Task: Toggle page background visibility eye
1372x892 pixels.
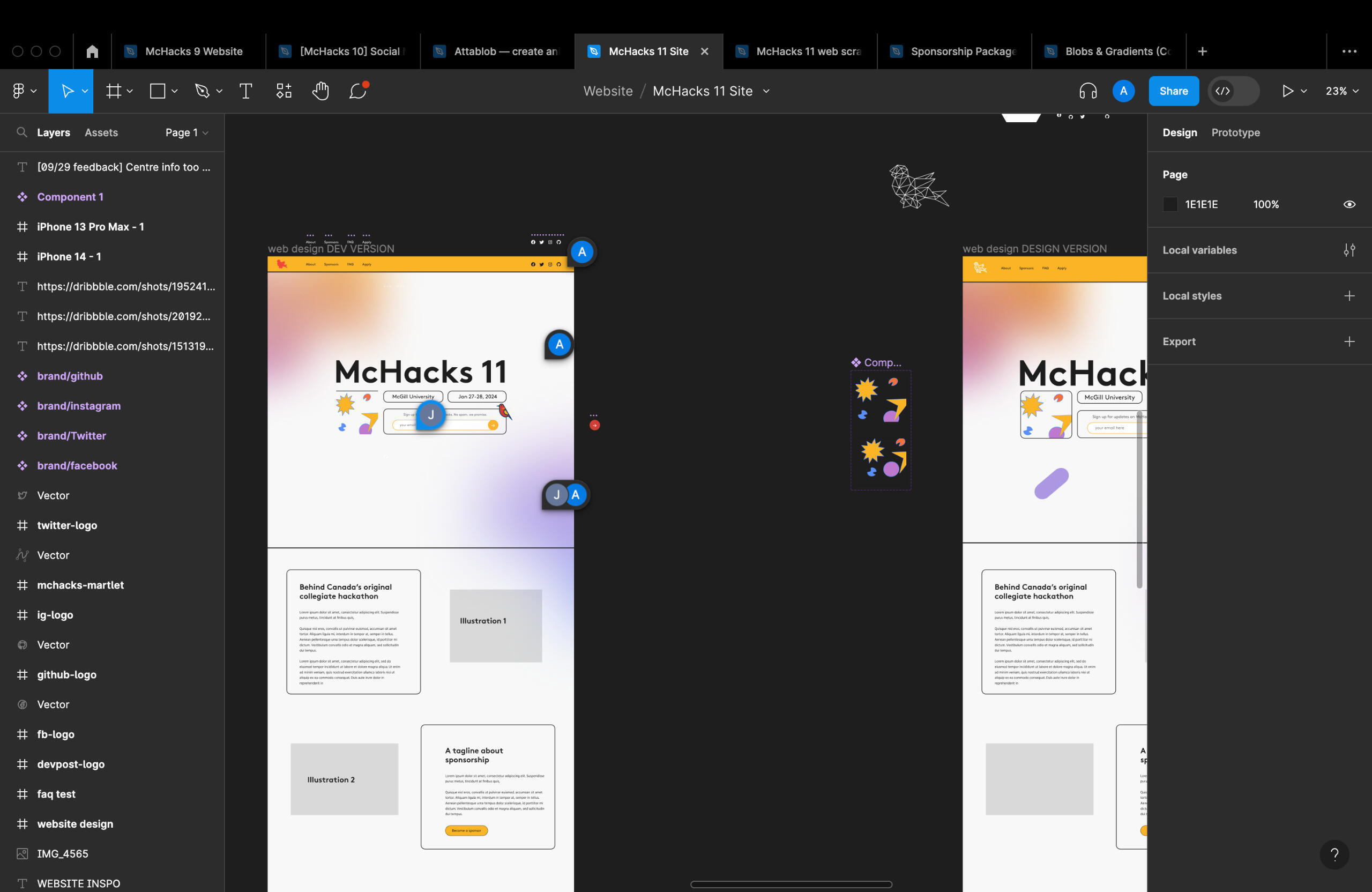Action: pos(1349,204)
